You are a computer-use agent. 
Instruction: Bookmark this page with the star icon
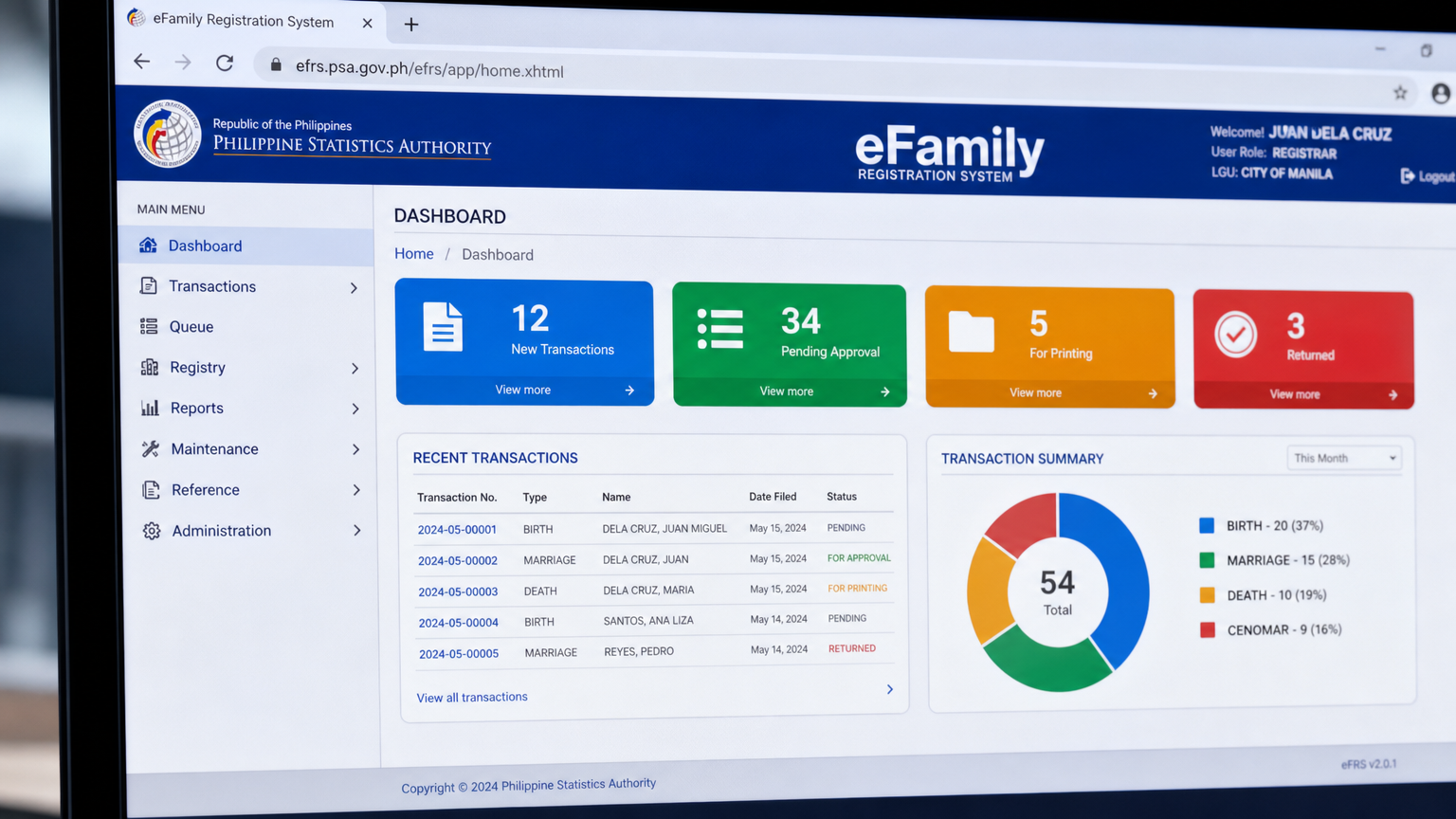[x=1400, y=92]
